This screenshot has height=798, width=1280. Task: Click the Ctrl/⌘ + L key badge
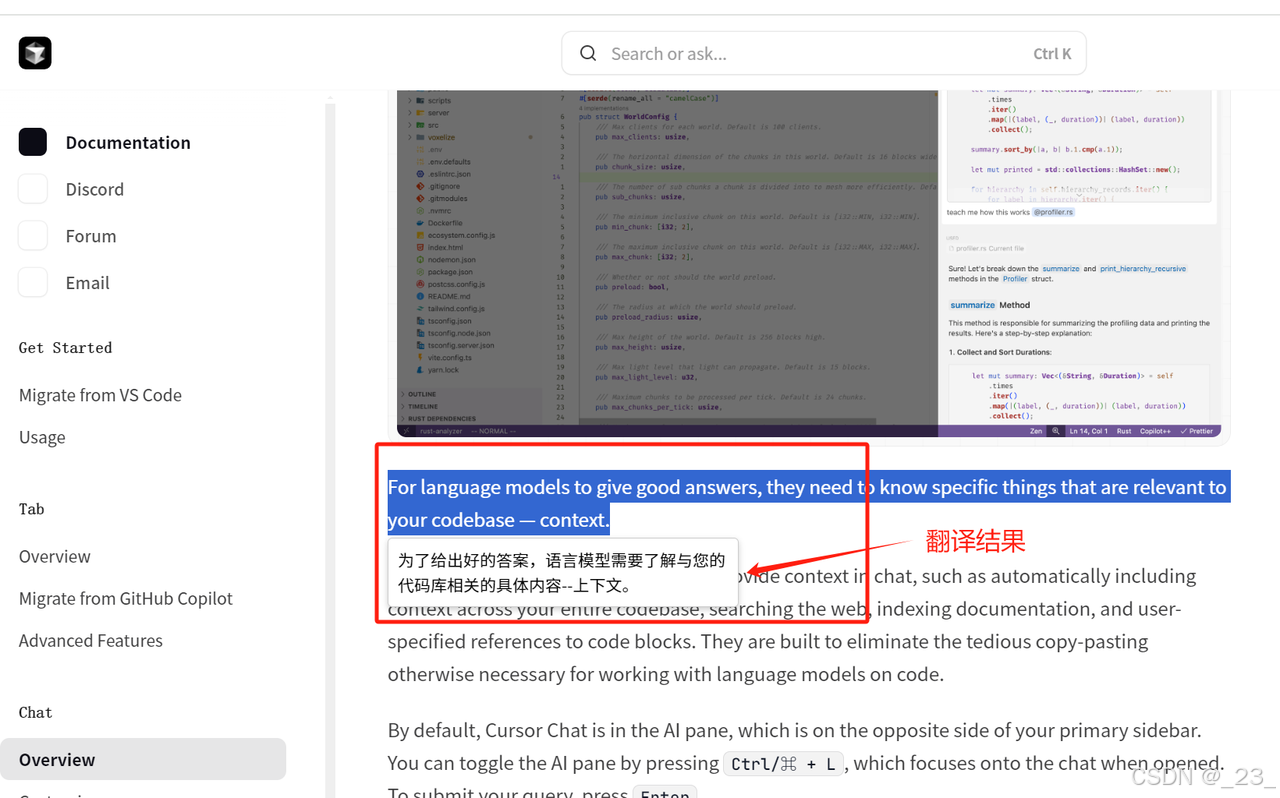783,764
